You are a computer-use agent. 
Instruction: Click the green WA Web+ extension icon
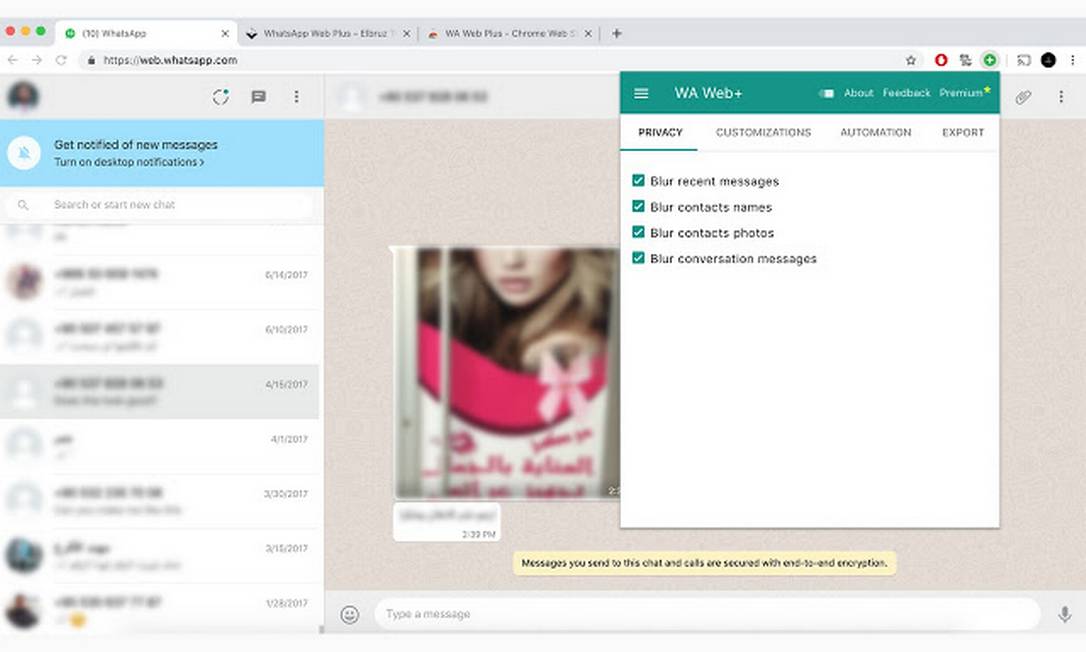[x=989, y=60]
